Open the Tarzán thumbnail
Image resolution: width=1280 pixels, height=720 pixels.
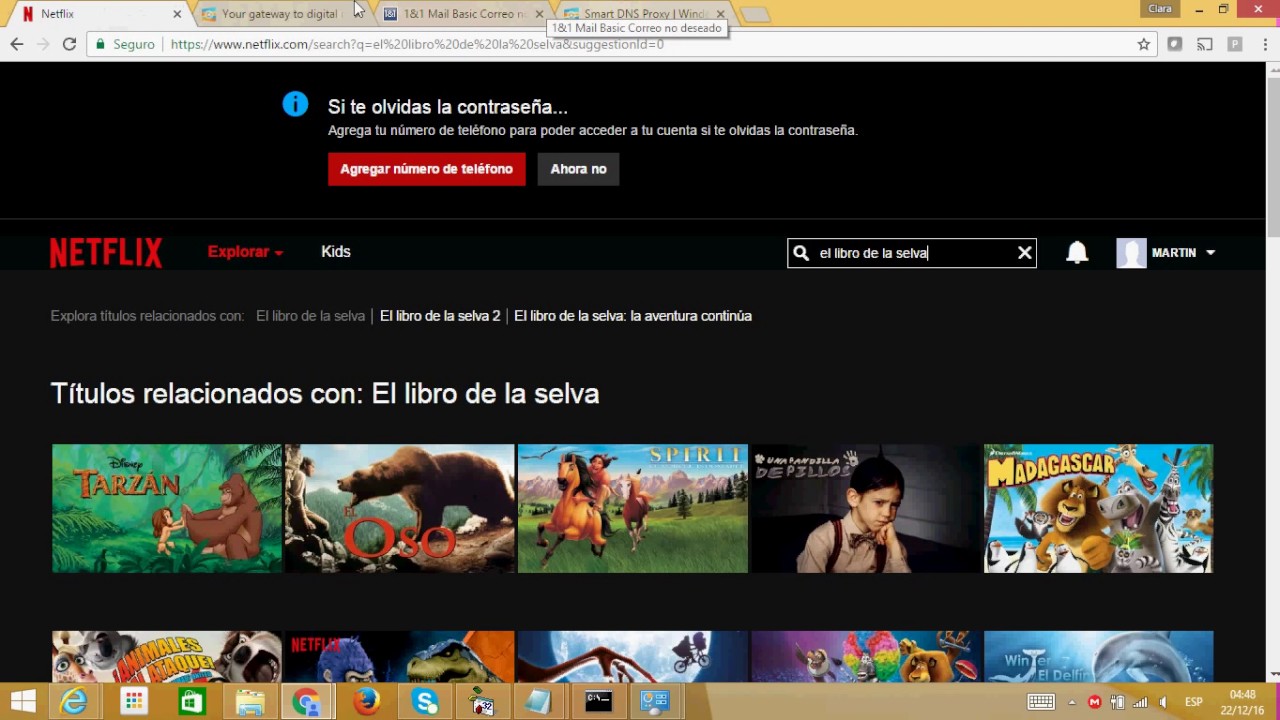[x=167, y=508]
